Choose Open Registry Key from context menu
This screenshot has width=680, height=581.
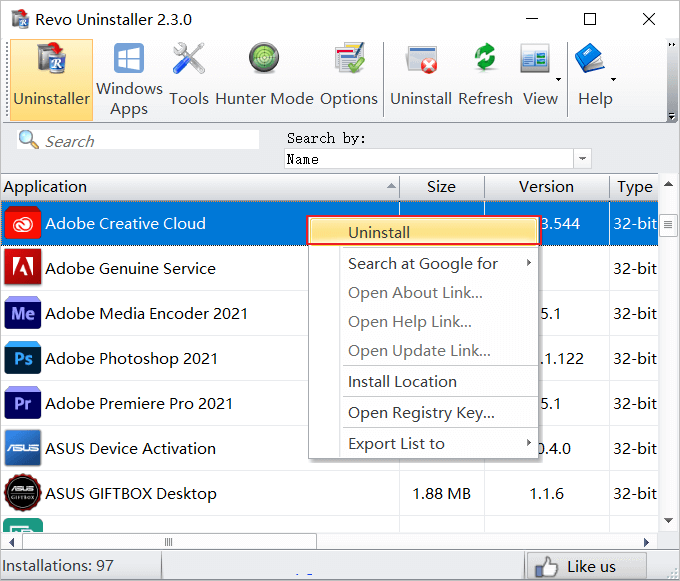click(x=420, y=412)
